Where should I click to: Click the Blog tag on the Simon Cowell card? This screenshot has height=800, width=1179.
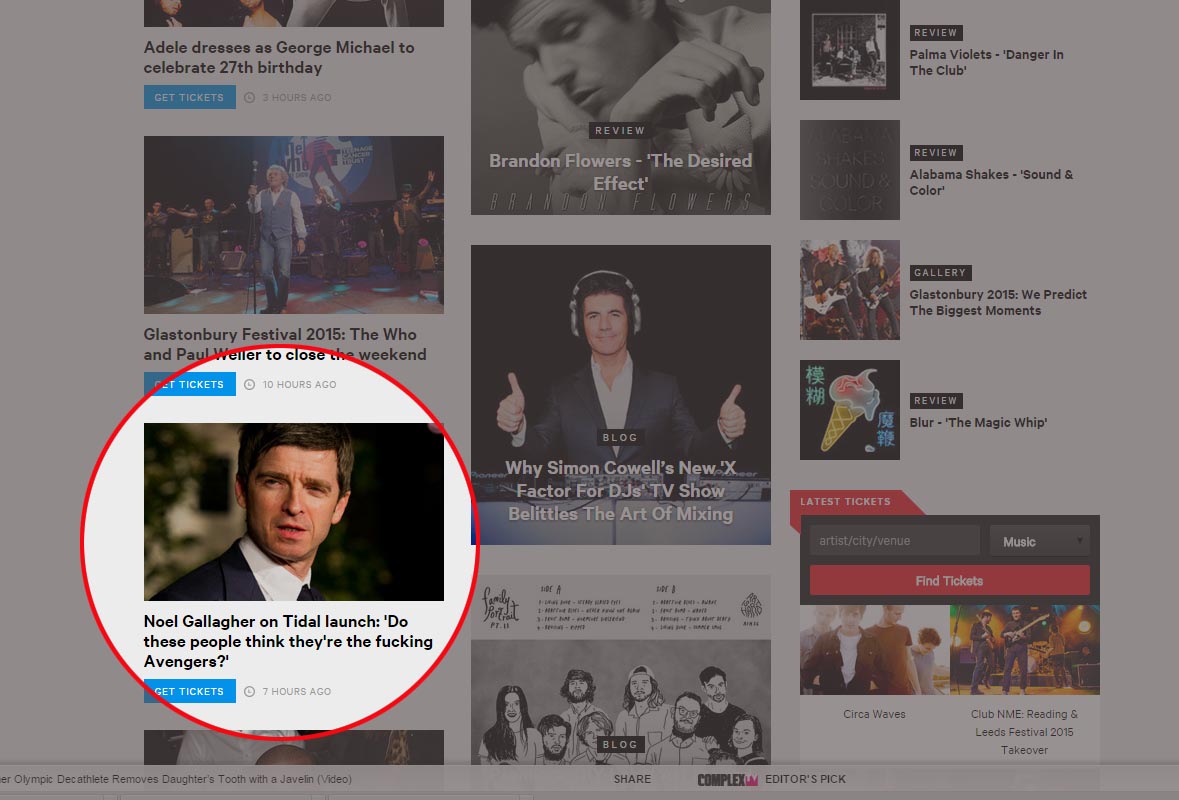(620, 438)
